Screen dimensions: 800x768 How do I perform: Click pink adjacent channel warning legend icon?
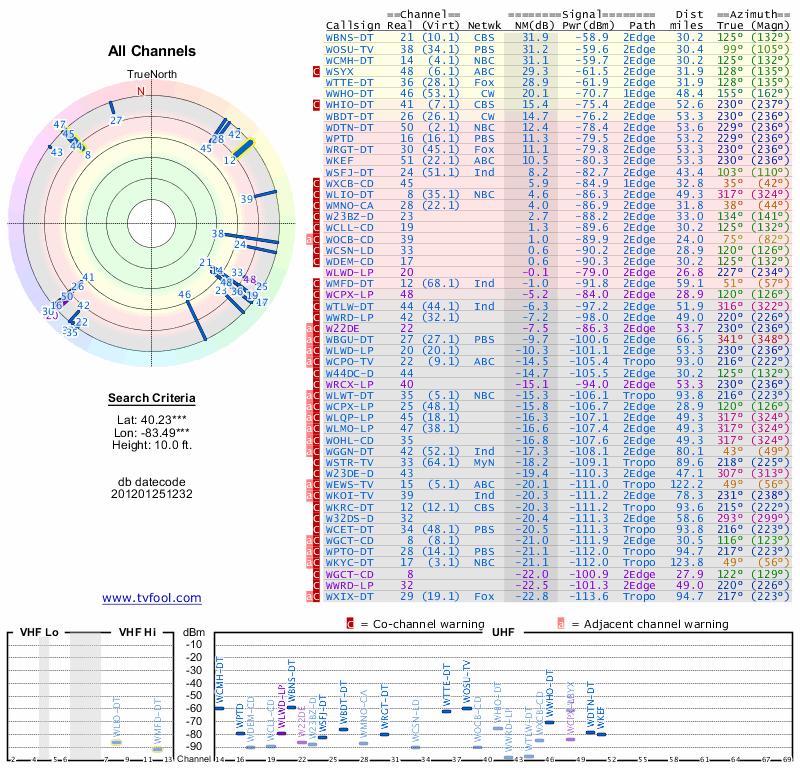(561, 624)
